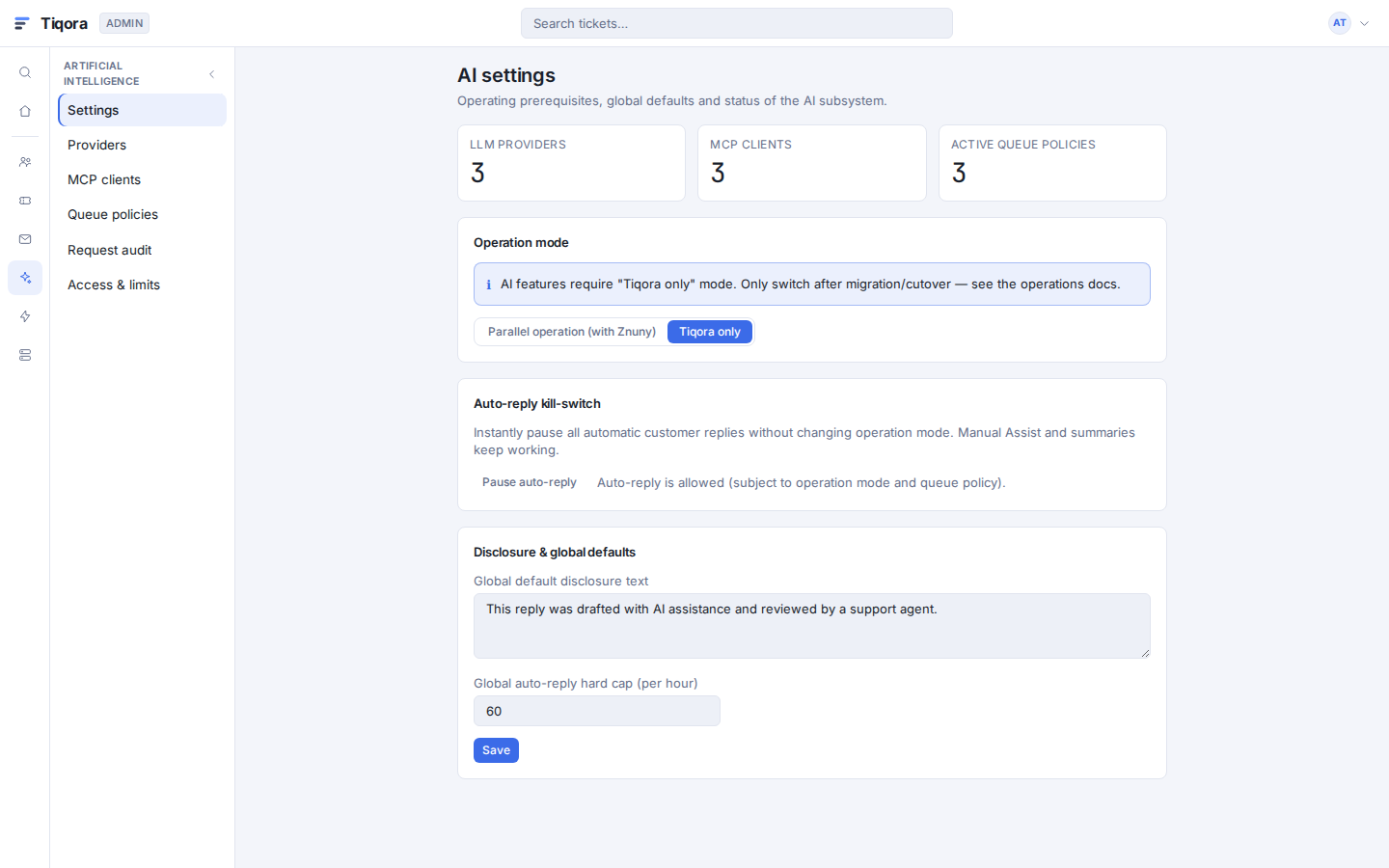1389x868 pixels.
Task: Select Tiqora only operation mode
Action: pyautogui.click(x=710, y=332)
